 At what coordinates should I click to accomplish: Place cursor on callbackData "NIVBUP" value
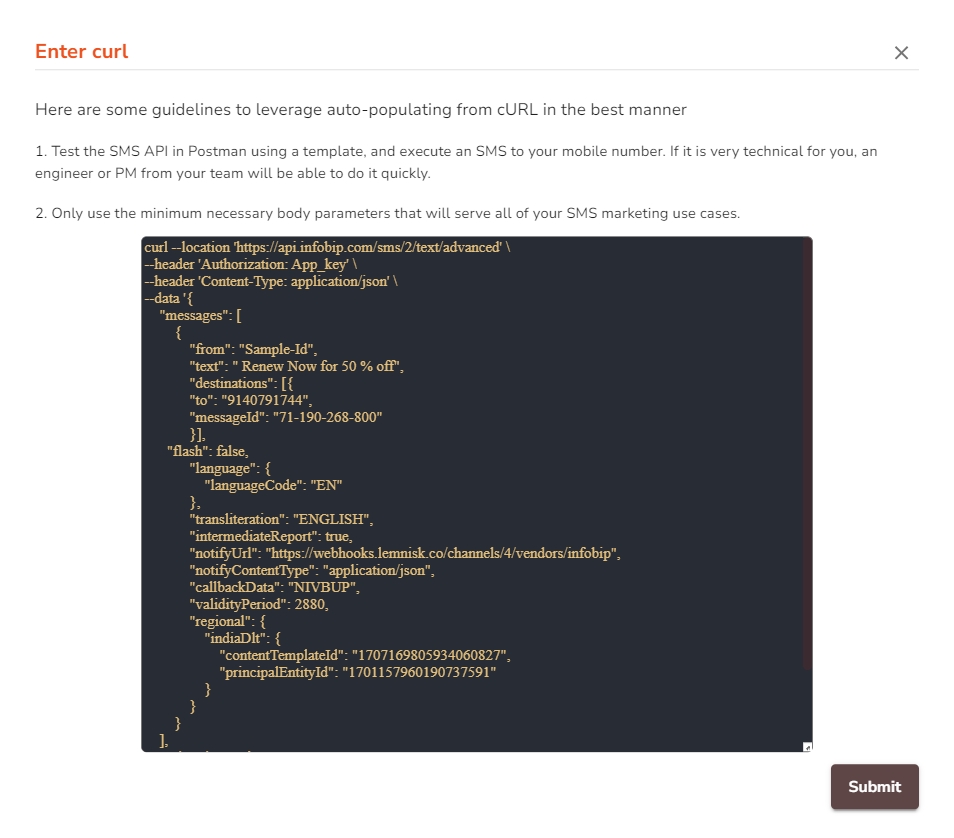pyautogui.click(x=323, y=587)
